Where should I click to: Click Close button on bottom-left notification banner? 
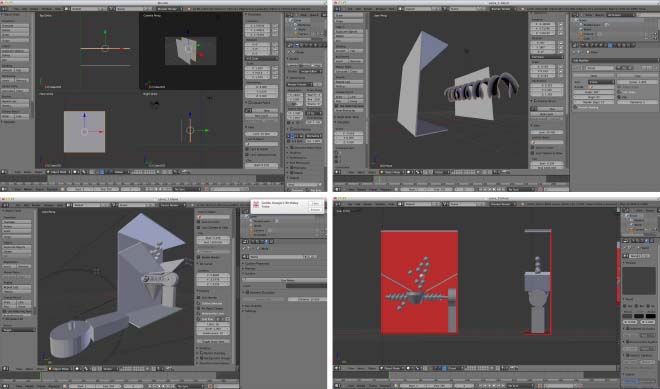coord(315,203)
